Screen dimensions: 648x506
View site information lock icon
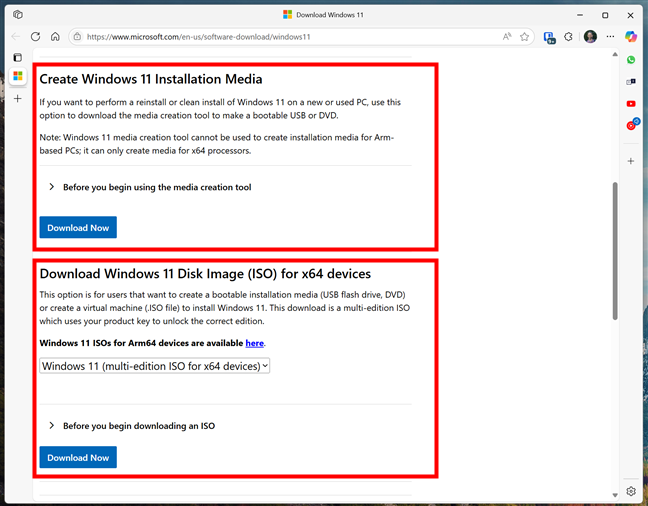77,37
